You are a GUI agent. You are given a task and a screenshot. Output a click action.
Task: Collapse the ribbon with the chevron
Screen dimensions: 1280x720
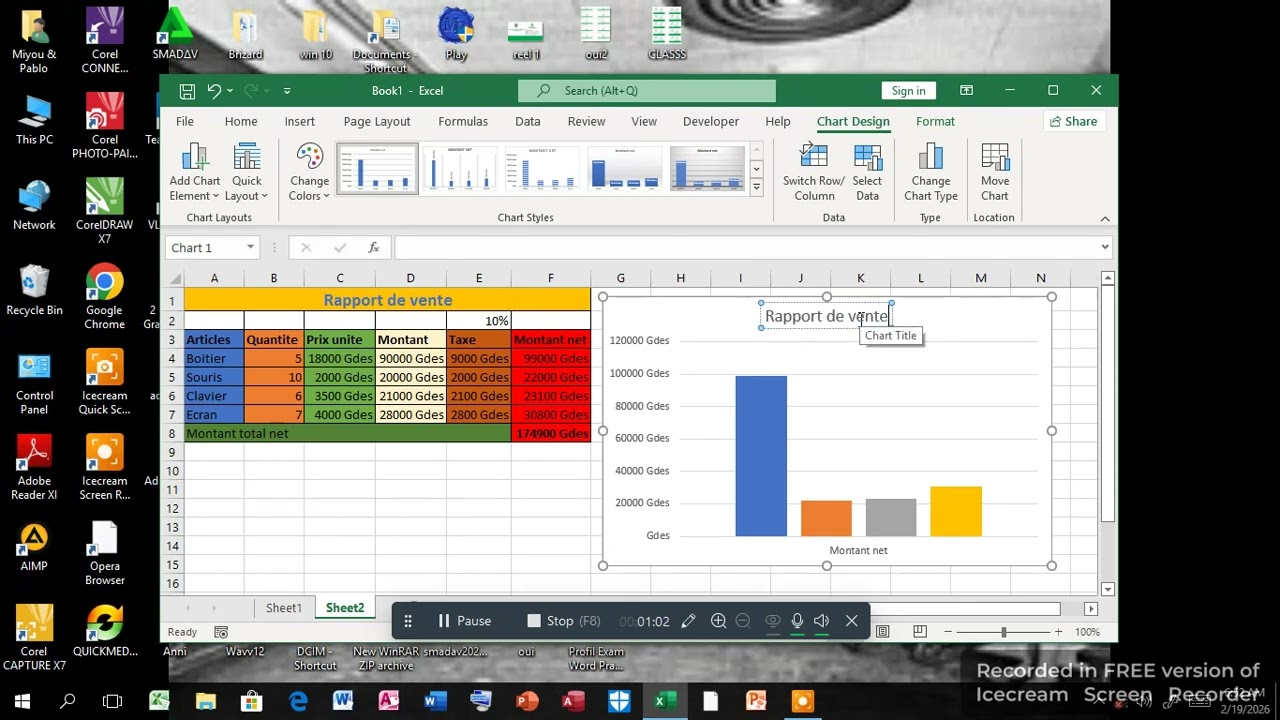point(1105,218)
